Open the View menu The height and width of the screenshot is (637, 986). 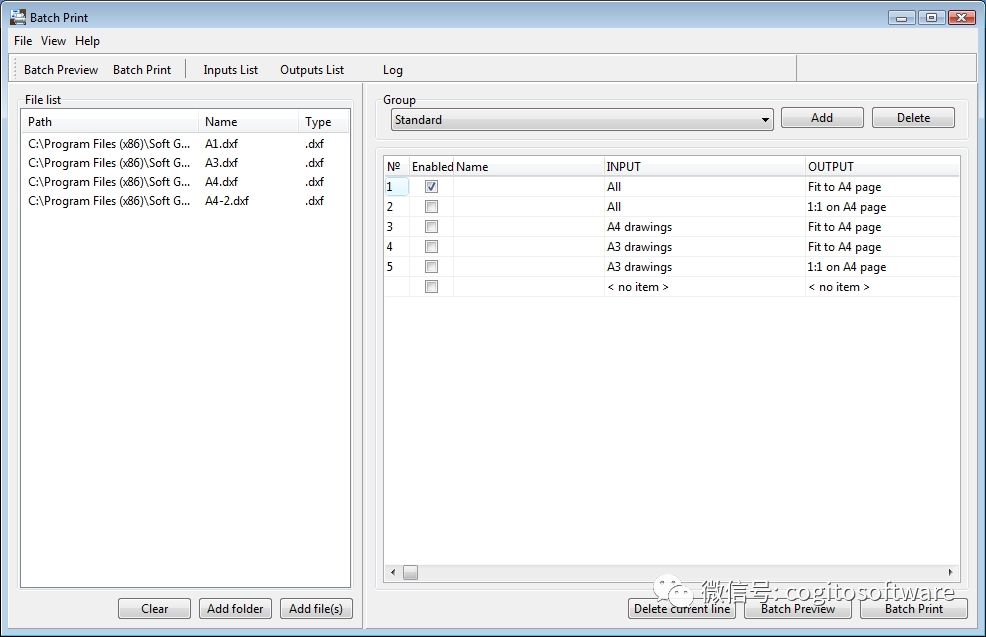click(53, 41)
